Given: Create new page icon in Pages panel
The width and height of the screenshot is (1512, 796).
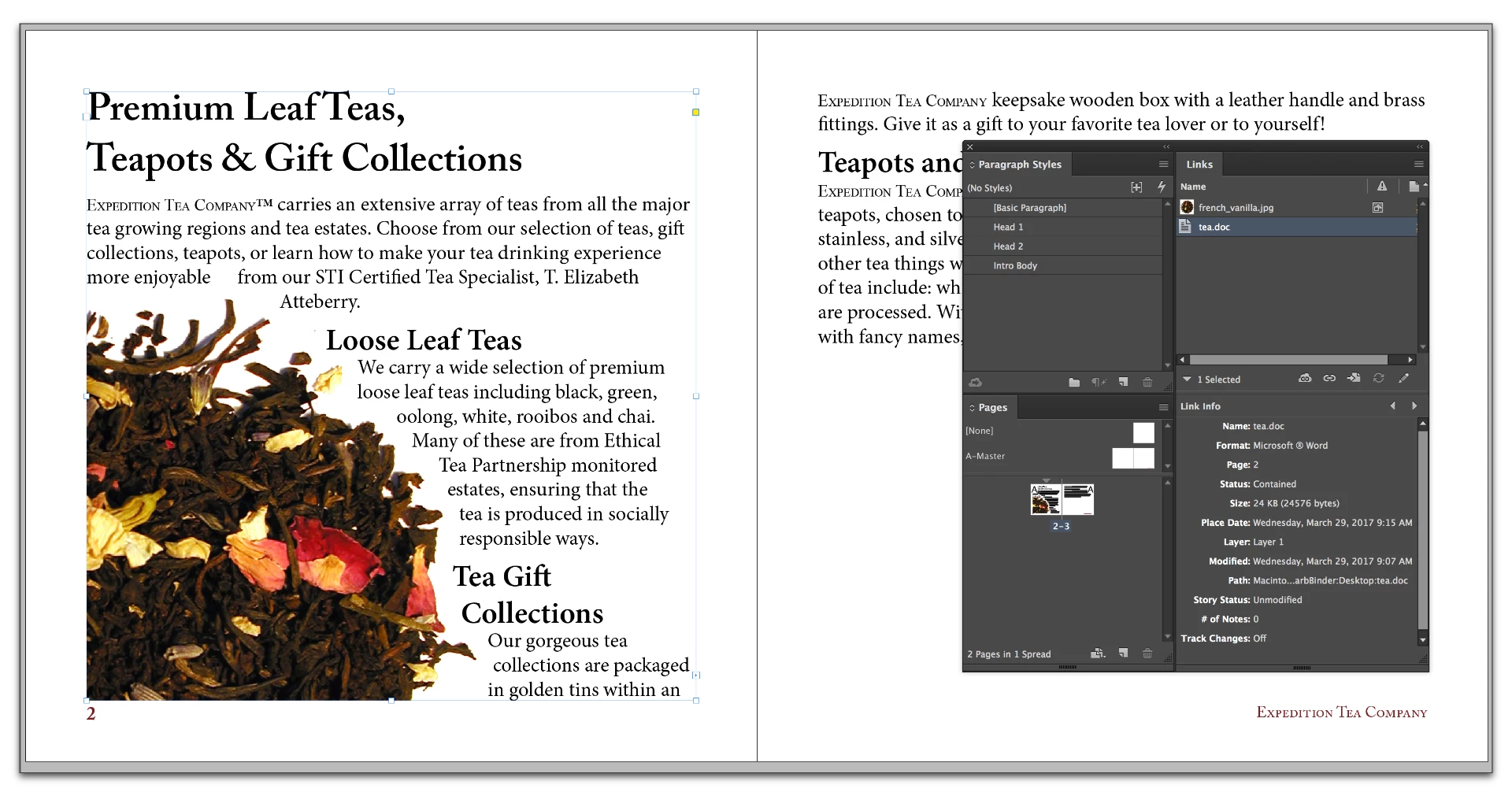Looking at the screenshot, I should coord(1124,653).
